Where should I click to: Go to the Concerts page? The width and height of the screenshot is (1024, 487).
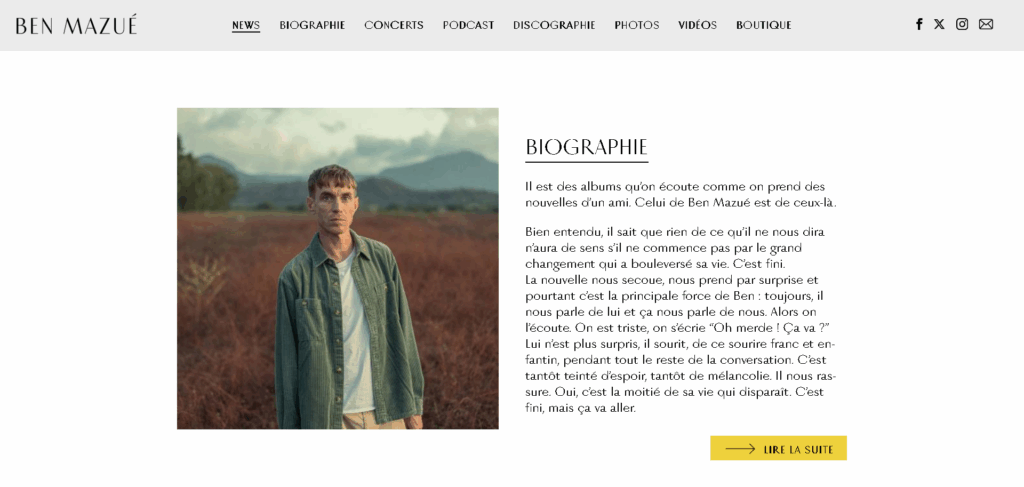coord(394,25)
